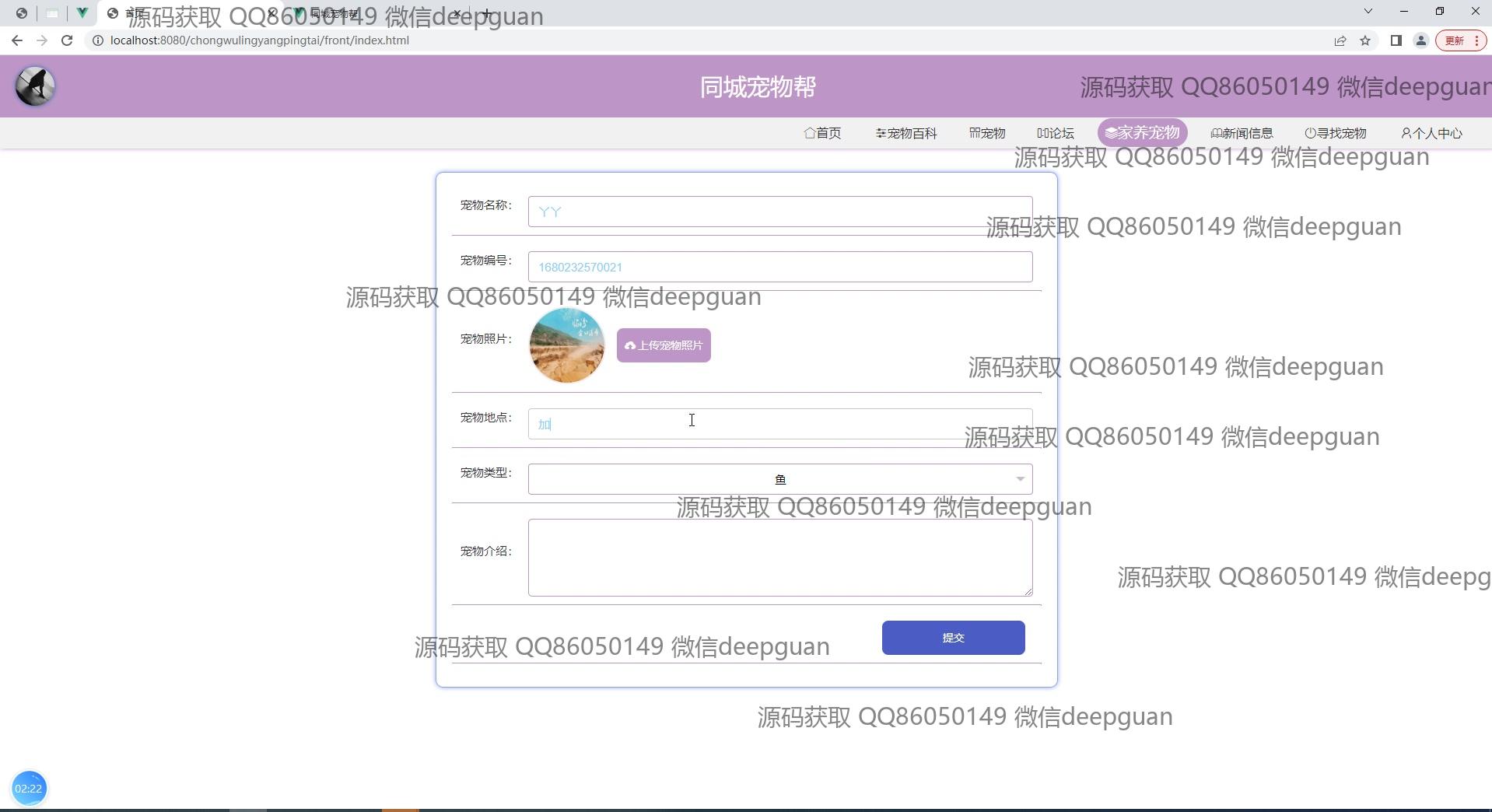This screenshot has height=812, width=1492.
Task: Open the tab search chevron in title bar
Action: [1368, 11]
